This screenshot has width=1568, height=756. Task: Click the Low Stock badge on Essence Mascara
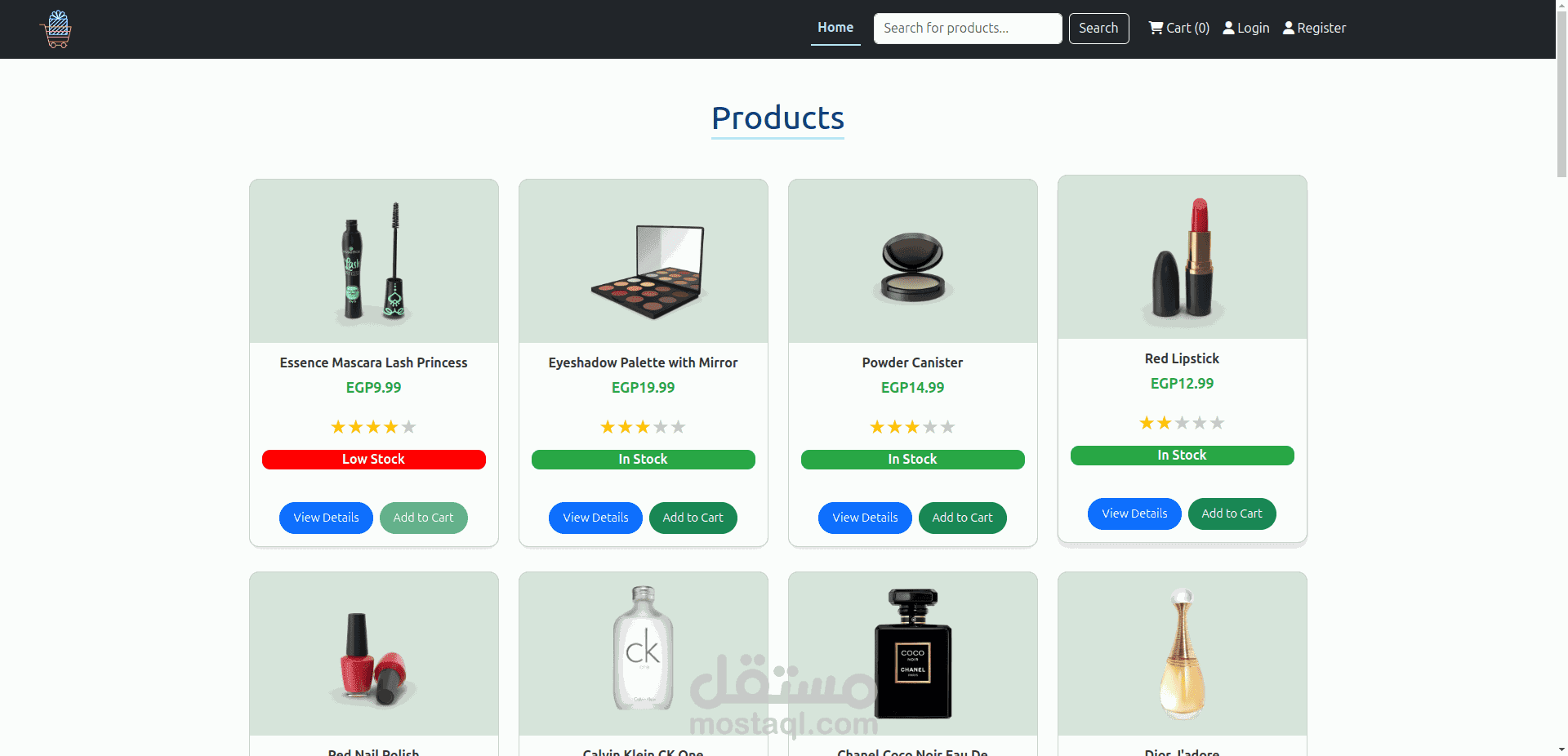[374, 460]
